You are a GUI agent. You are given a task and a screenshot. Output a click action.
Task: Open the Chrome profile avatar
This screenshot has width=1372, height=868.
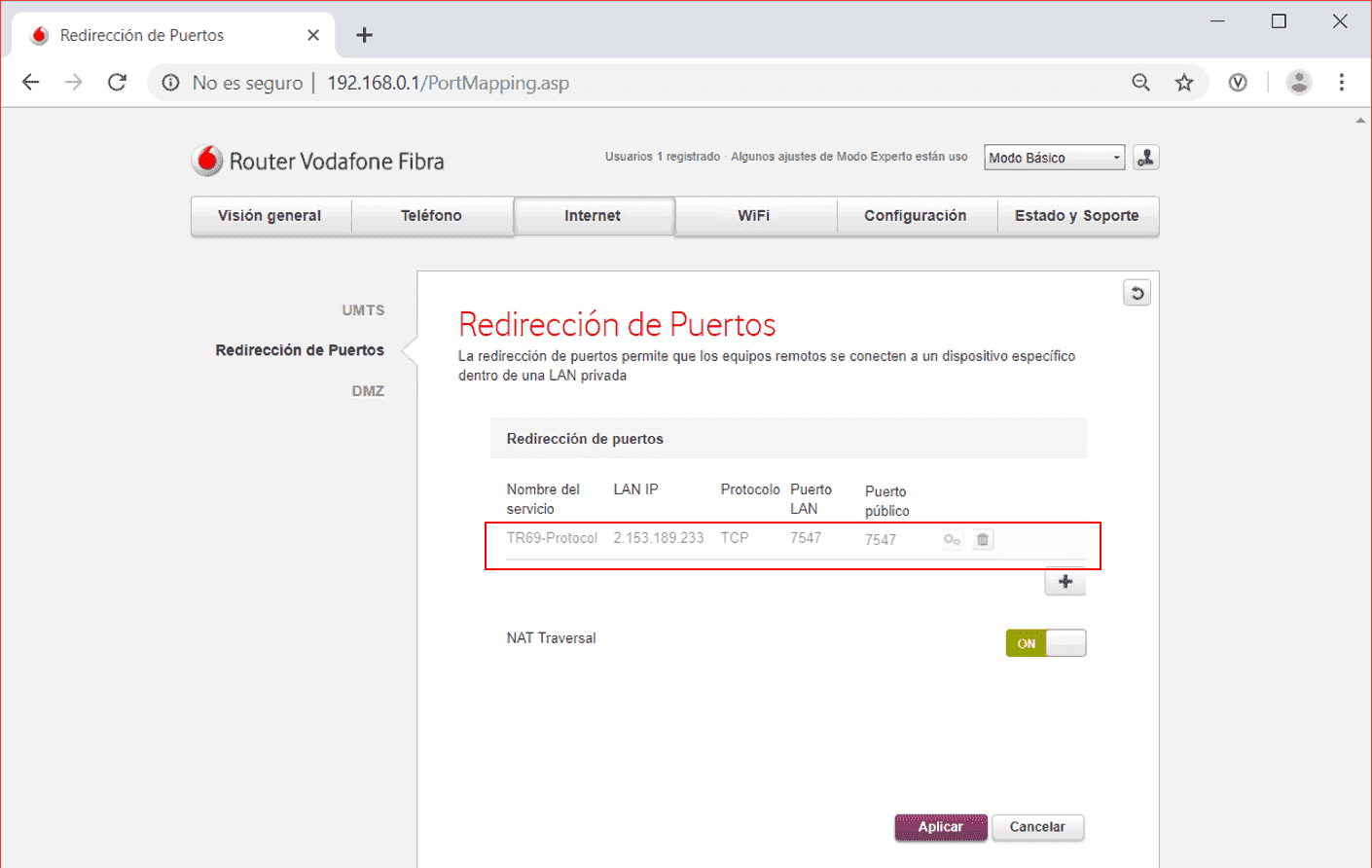(1298, 83)
